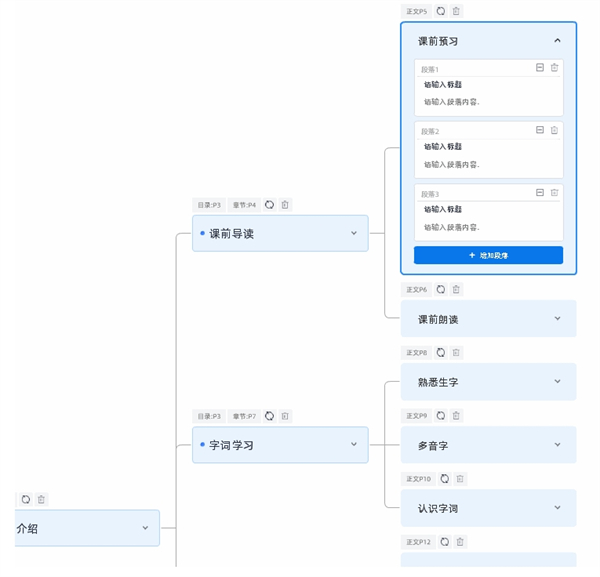Regenerate the 章节:P4 node via refresh icon
Viewport: 600px width, 577px height.
[269, 205]
